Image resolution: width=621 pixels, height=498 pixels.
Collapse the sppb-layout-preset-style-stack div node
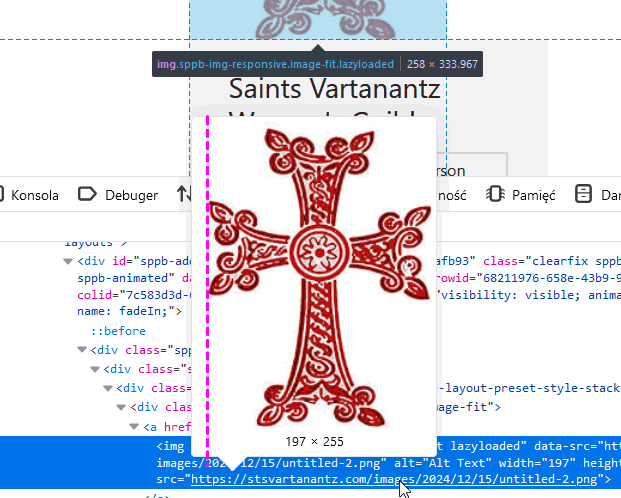pos(108,388)
